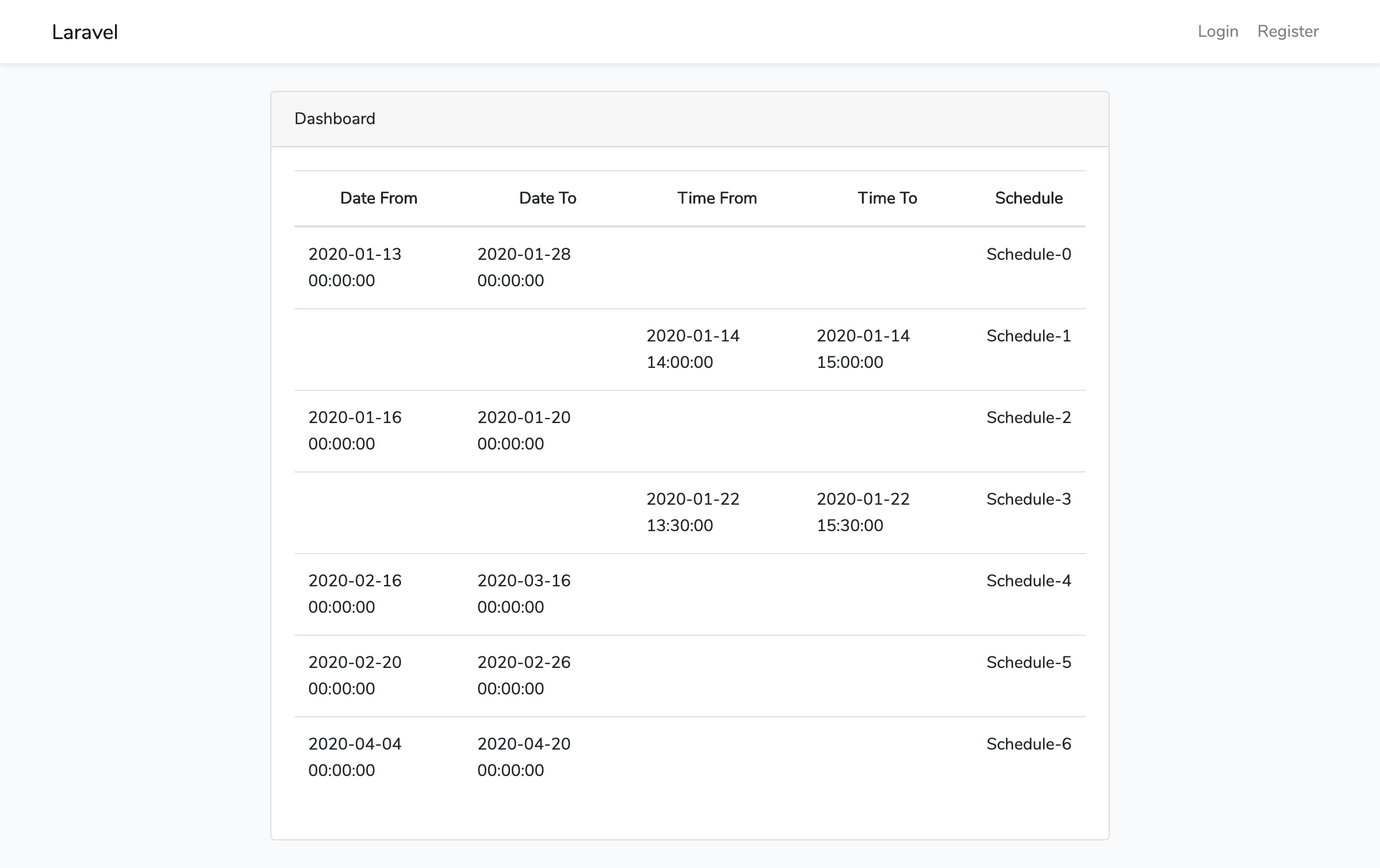Select the Schedule-0 cell
Screen dimensions: 1380x868
pyautogui.click(x=1028, y=255)
